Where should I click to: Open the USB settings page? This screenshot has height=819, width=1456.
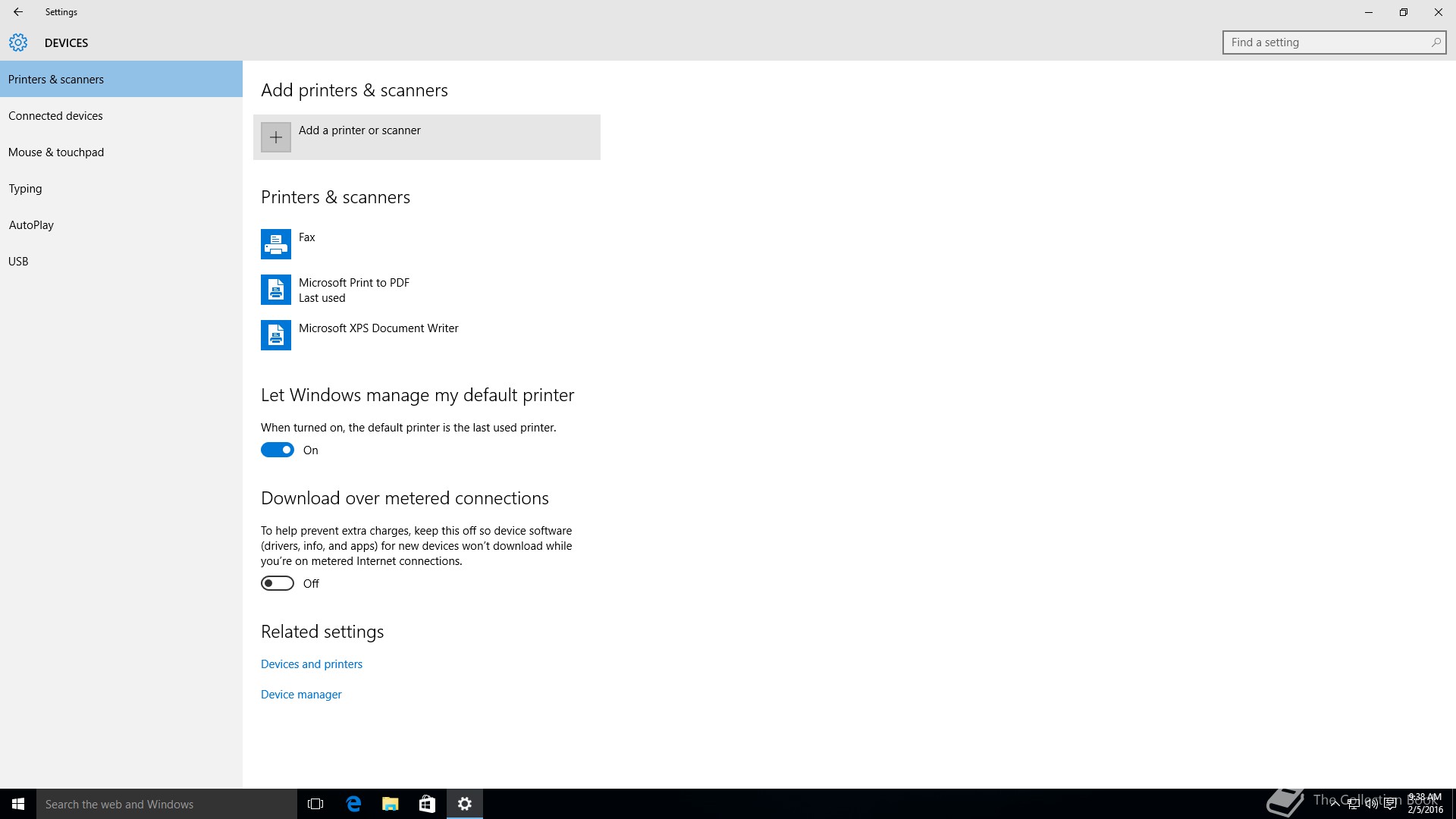[x=121, y=261]
